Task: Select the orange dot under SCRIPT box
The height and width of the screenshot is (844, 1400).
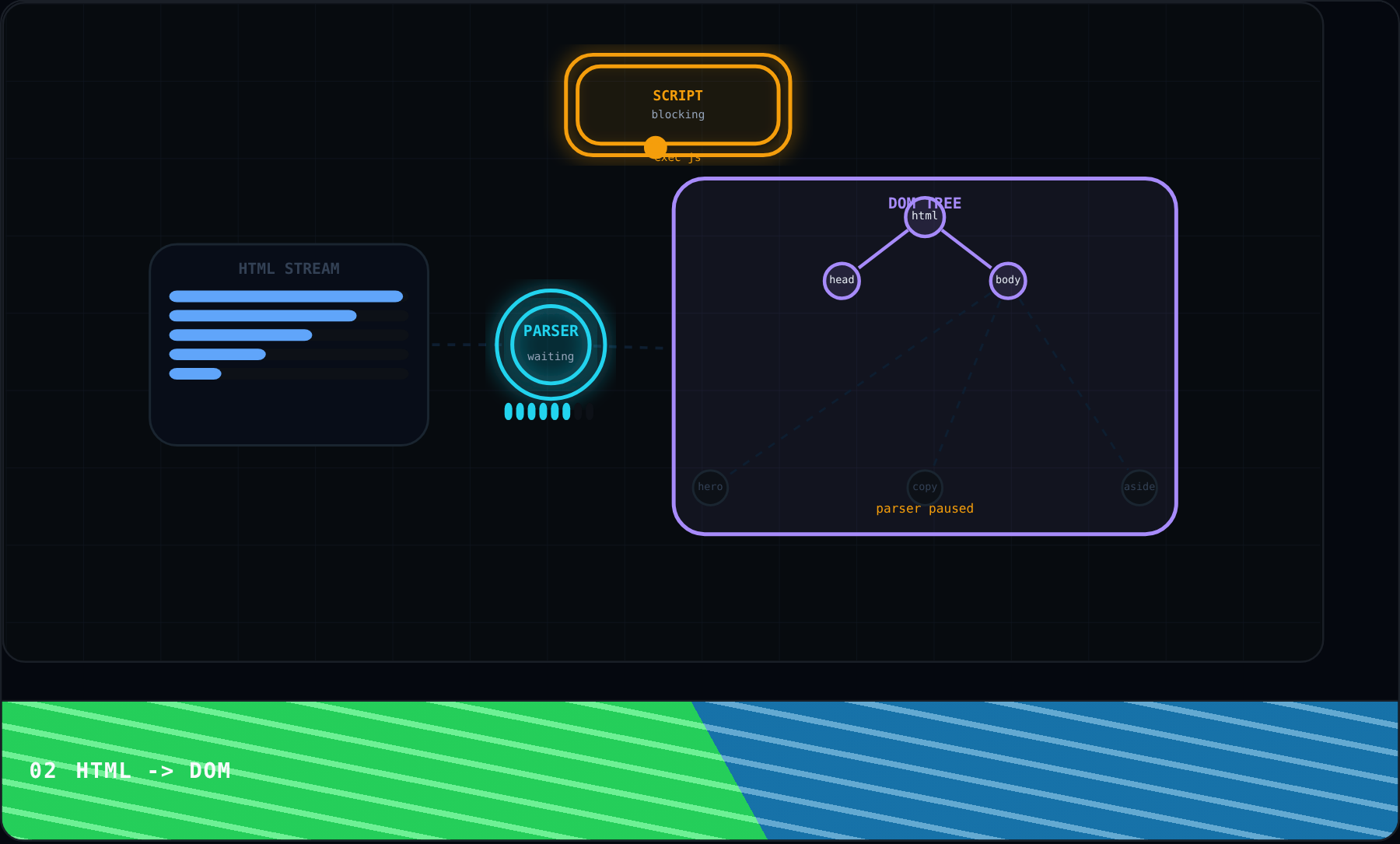Action: pos(656,147)
